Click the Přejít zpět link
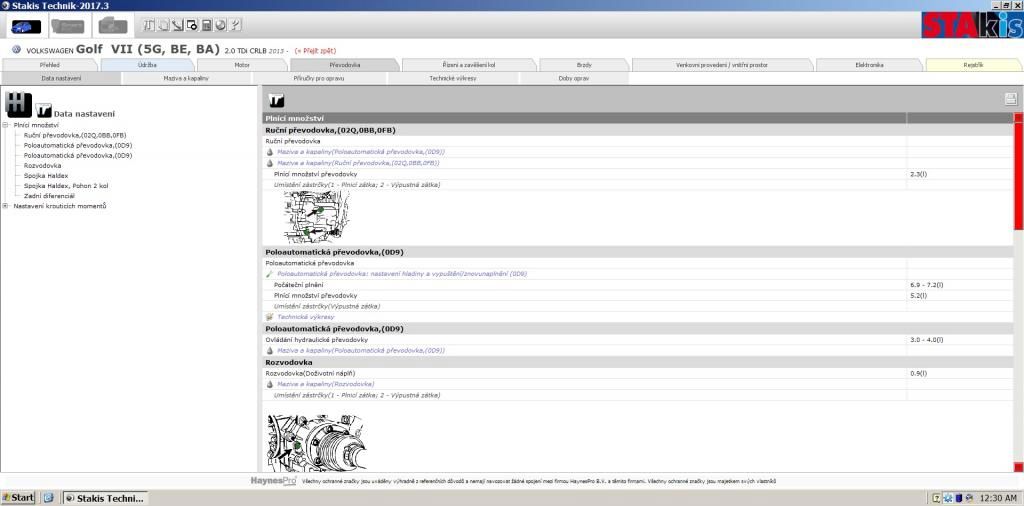 coord(316,49)
